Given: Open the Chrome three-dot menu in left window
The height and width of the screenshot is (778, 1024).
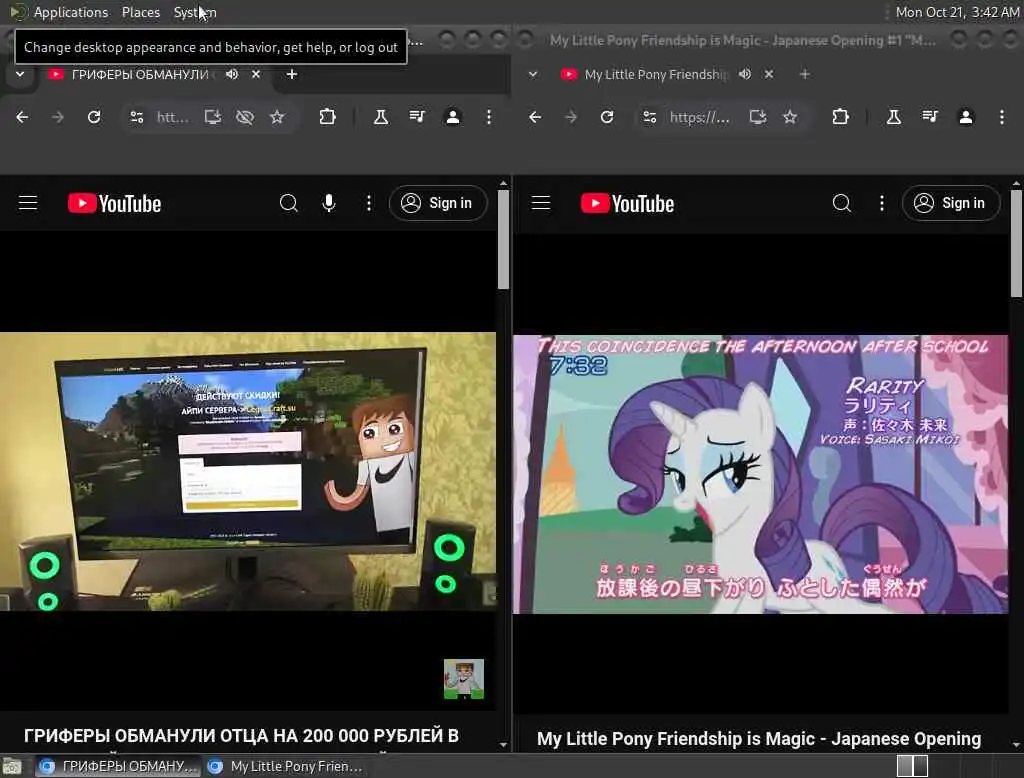Looking at the screenshot, I should click(488, 117).
